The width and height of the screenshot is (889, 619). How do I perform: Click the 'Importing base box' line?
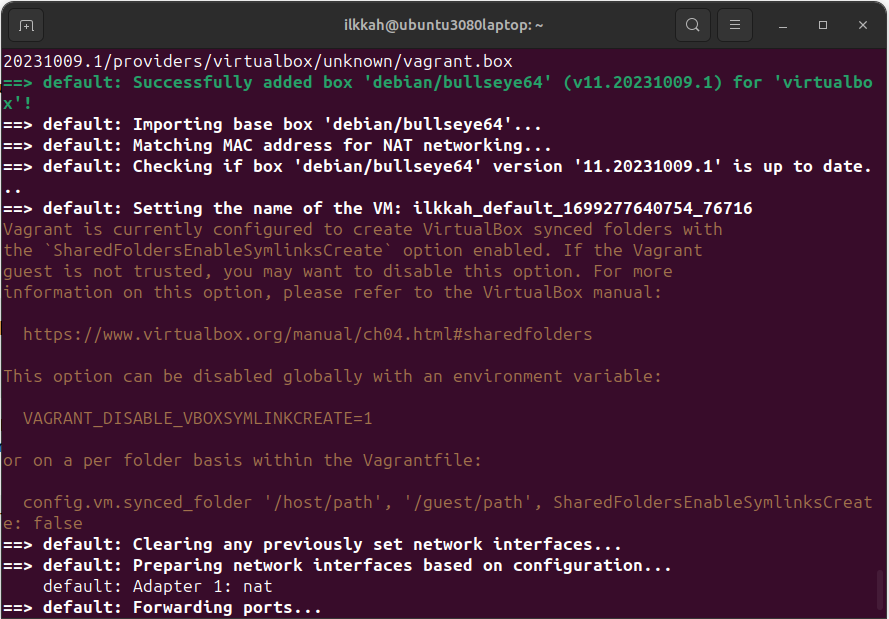(272, 124)
